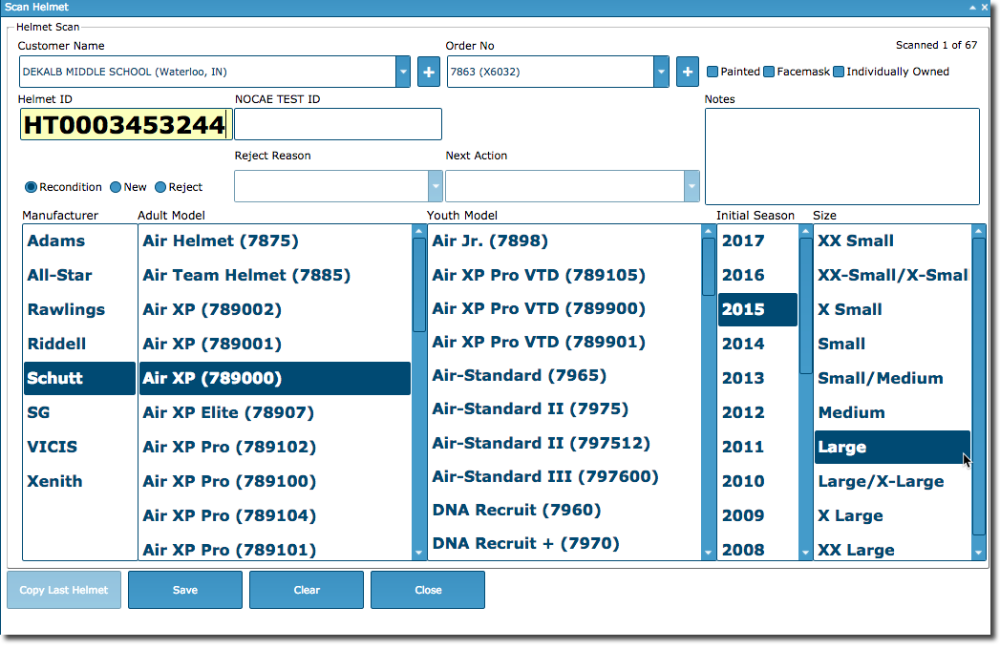Viewport: 1000px width, 649px height.
Task: Choose Small/Medium size
Action: click(893, 378)
